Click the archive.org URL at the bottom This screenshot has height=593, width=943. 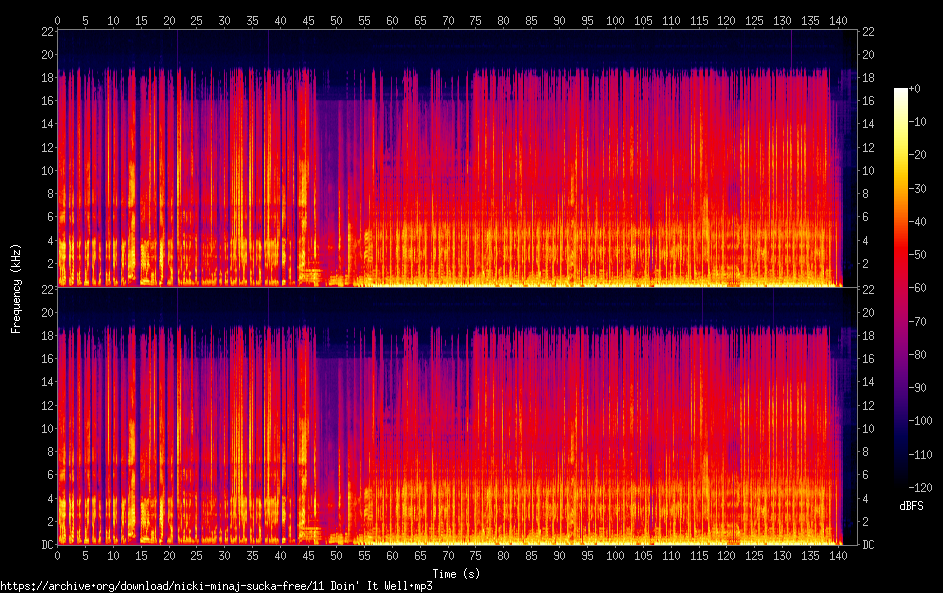tap(216, 585)
